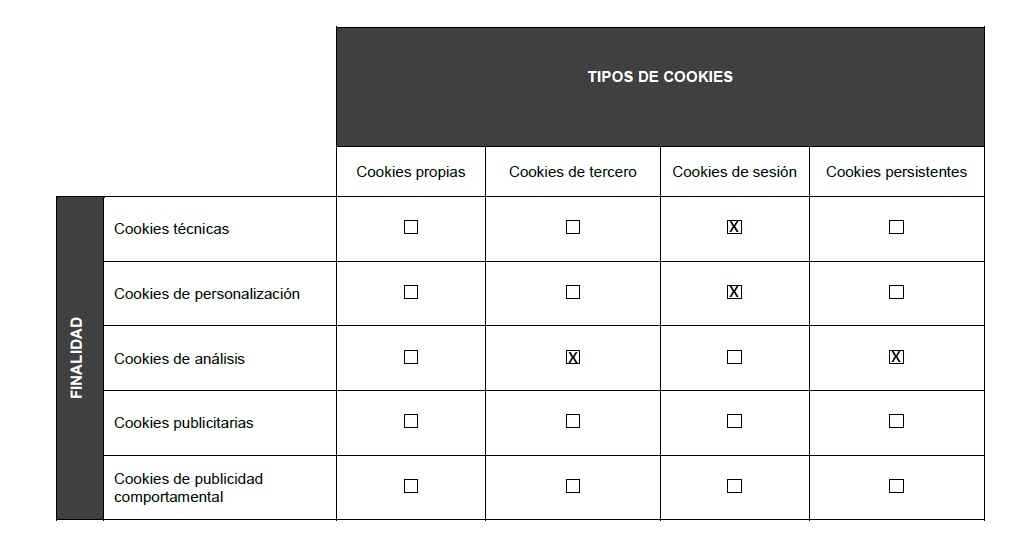Click the Cookies publicitarias row label

tap(184, 423)
